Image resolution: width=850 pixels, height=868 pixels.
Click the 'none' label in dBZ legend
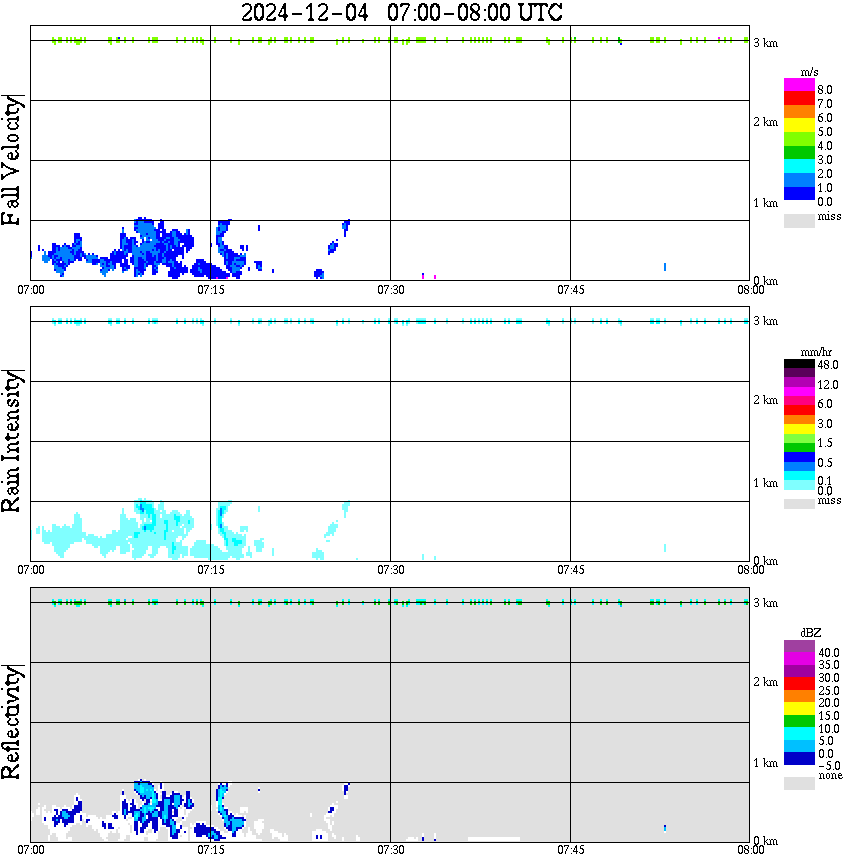[830, 776]
